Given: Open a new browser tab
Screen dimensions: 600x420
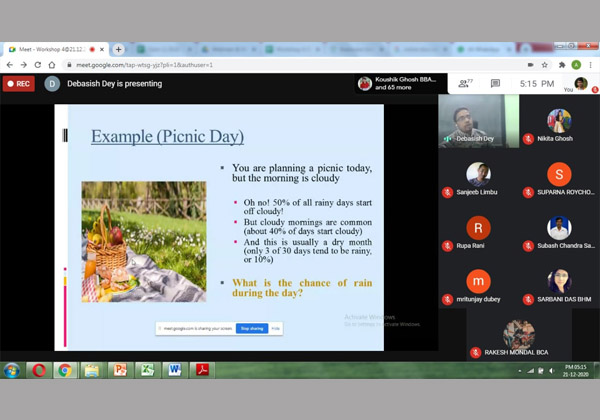Looking at the screenshot, I should point(118,48).
